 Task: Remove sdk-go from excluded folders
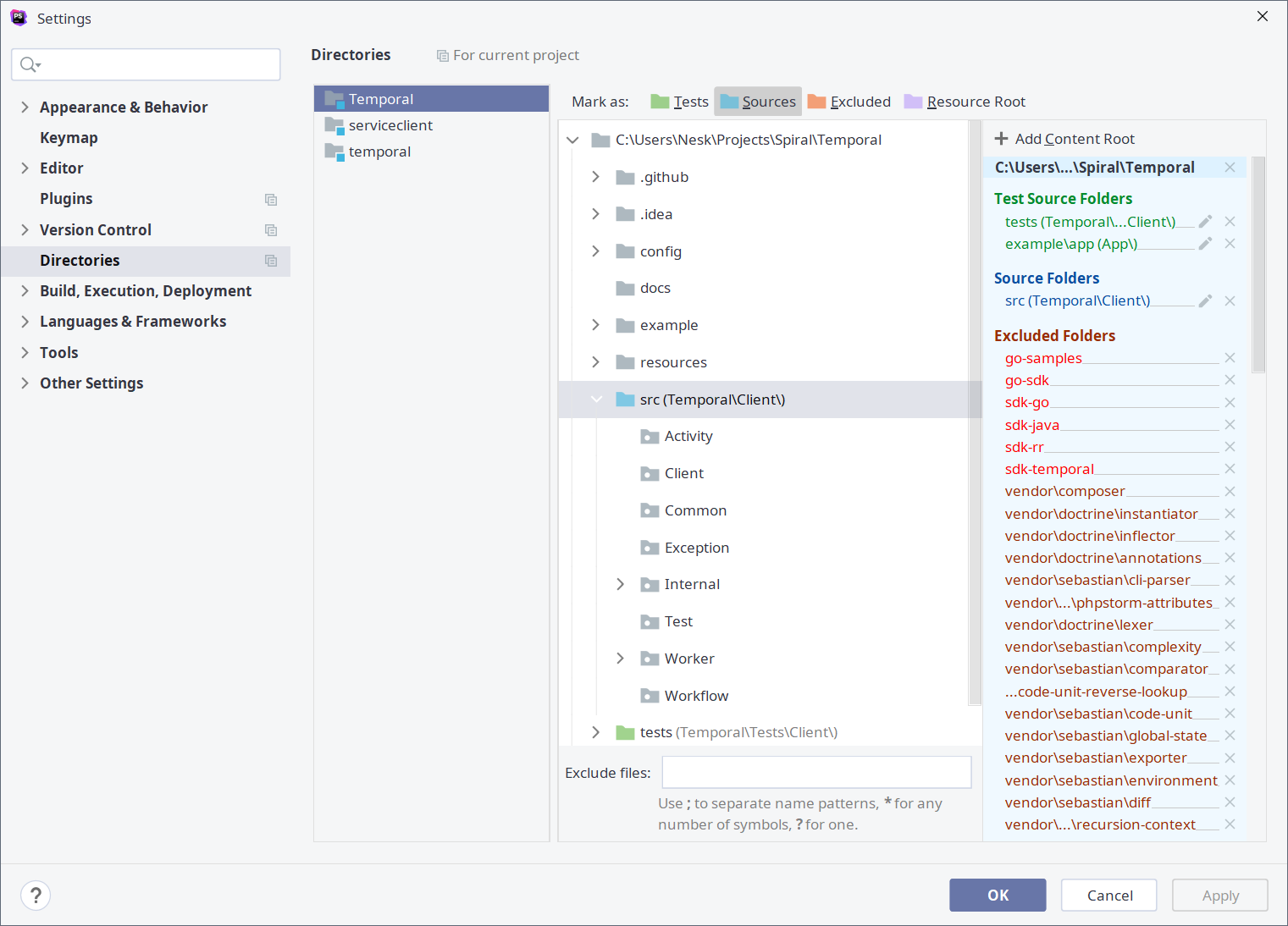(1230, 403)
